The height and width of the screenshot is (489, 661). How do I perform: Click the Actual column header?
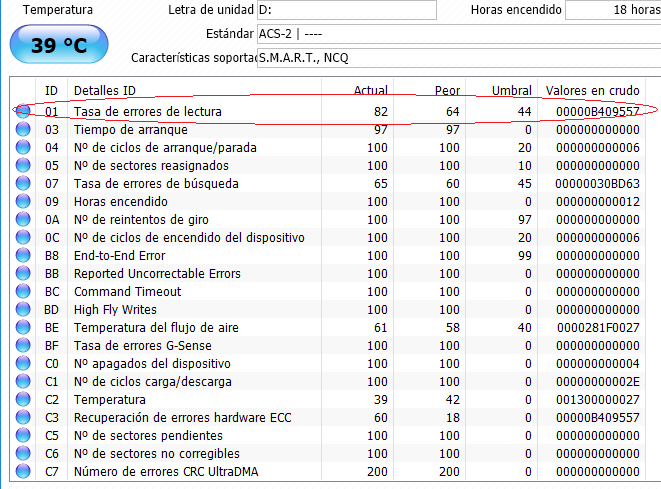click(x=357, y=91)
